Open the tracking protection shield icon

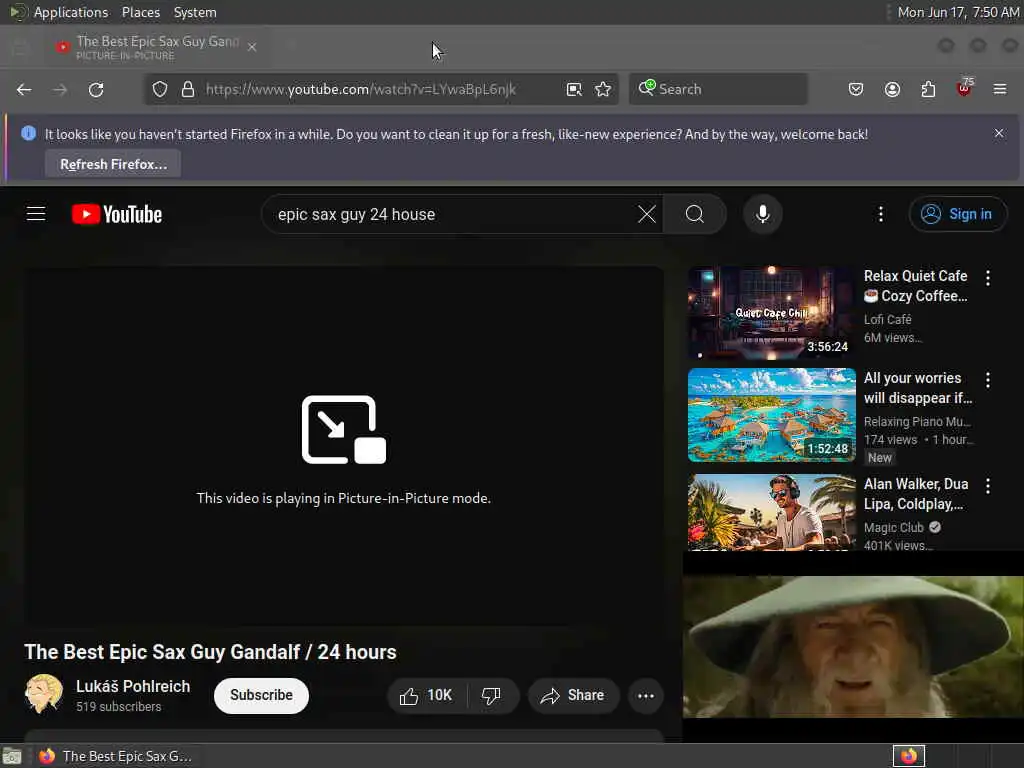coord(160,89)
